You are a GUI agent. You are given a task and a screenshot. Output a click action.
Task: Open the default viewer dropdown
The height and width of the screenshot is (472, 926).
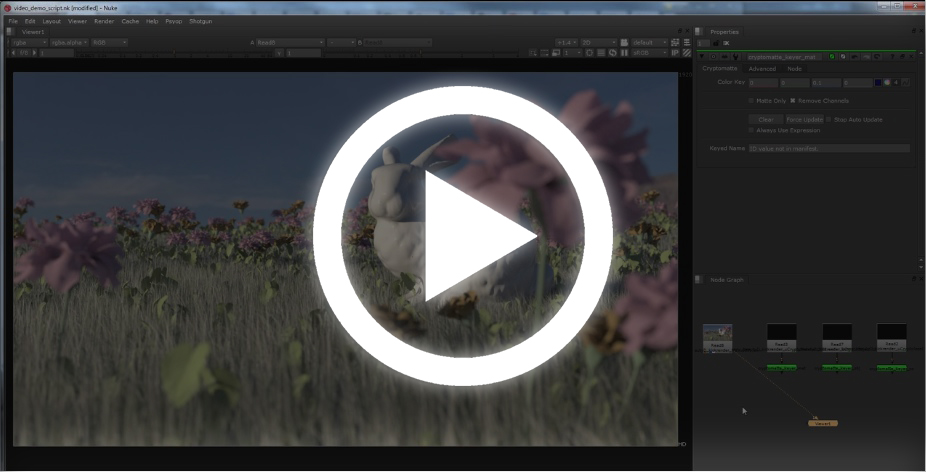pos(649,43)
